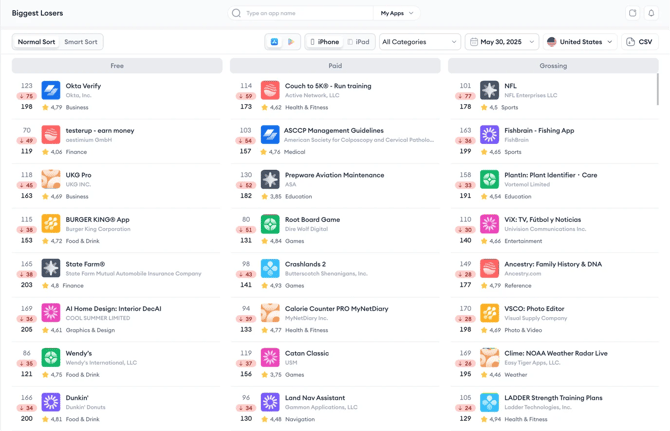
Task: Click the VSCO Photo Editor app icon
Action: (x=489, y=313)
